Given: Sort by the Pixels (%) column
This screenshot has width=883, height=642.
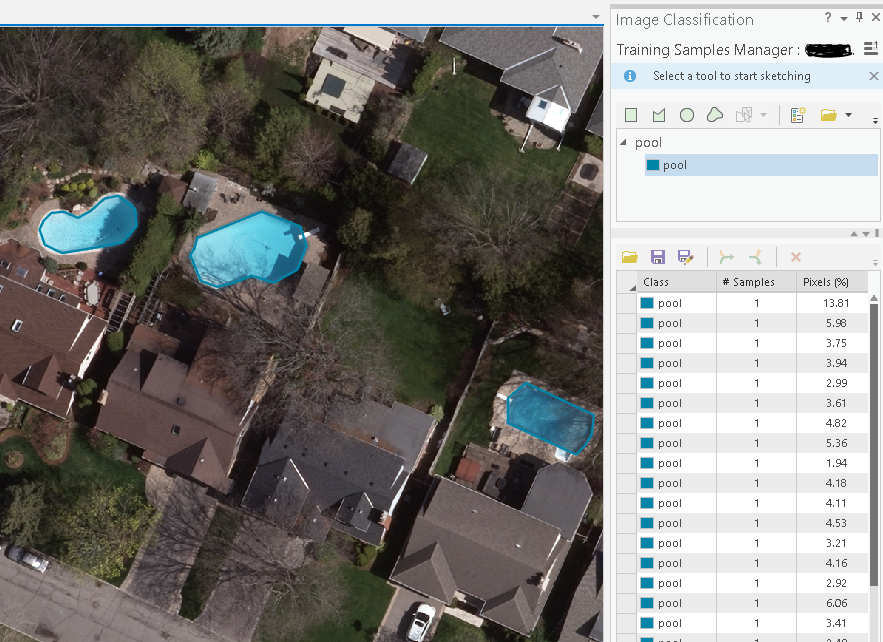Looking at the screenshot, I should pos(828,281).
